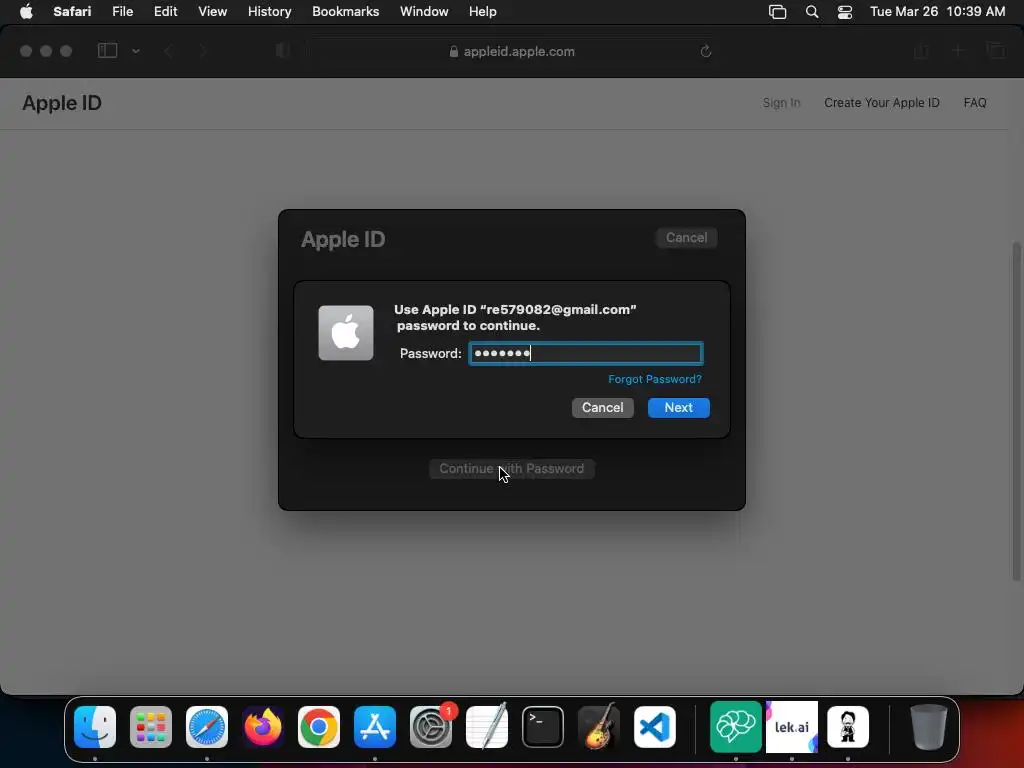Open the Safari compass icon in the dock
Viewport: 1024px width, 768px height.
[207, 727]
